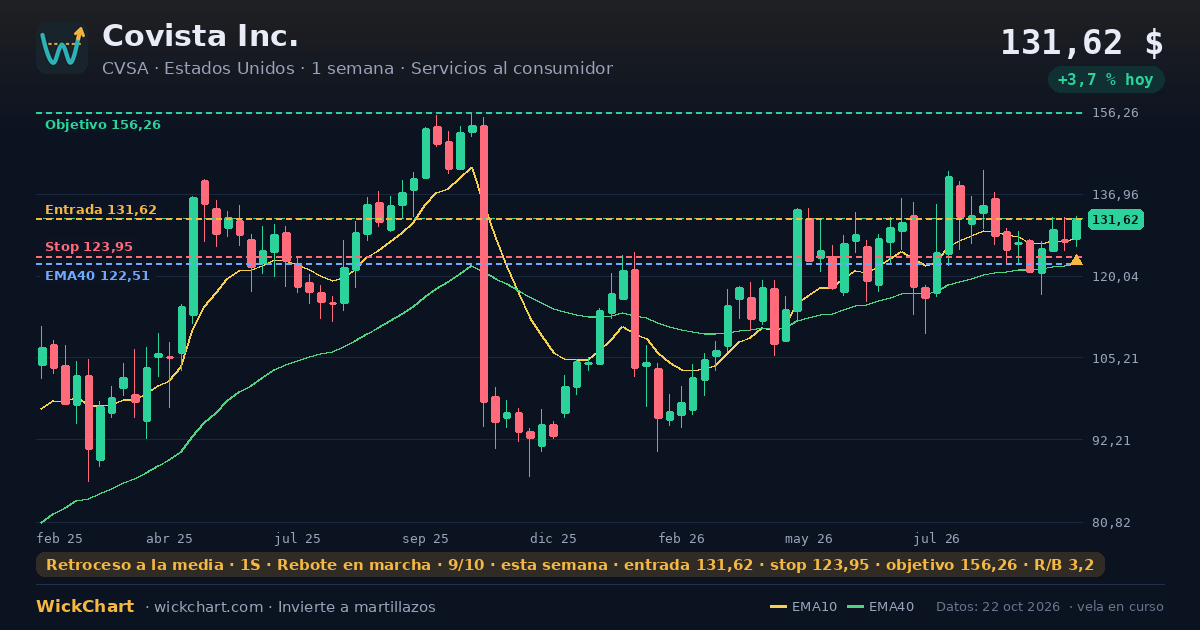Click the large header price "131,62 $"

tap(1082, 43)
